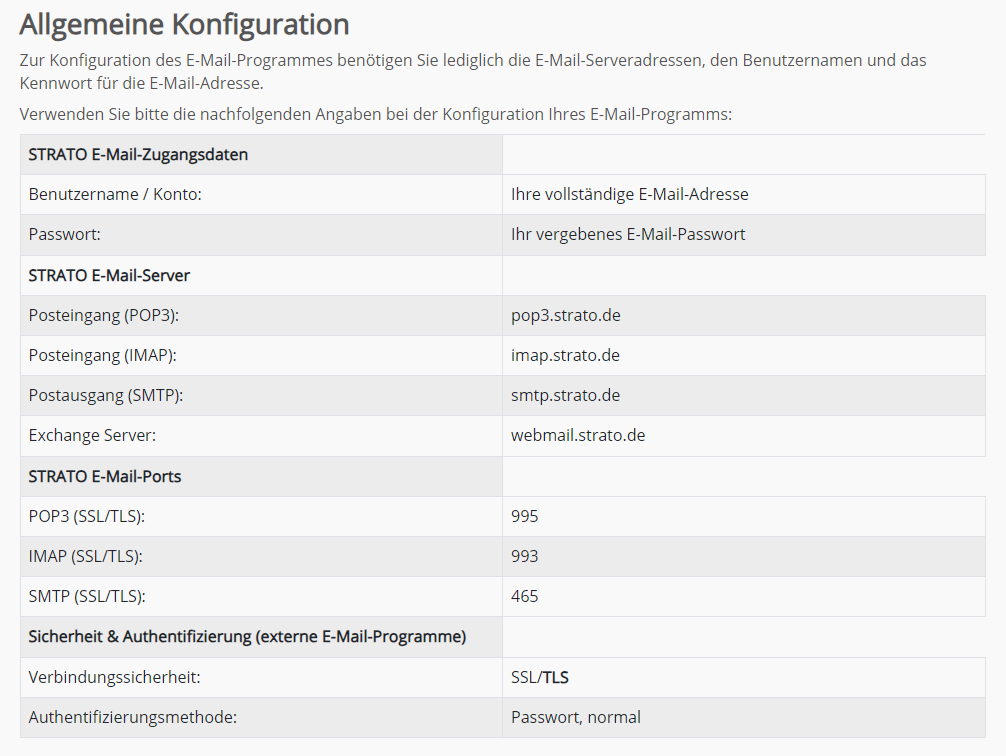Click the Sicherheit & Authentifizierung header
1006x756 pixels.
point(247,636)
